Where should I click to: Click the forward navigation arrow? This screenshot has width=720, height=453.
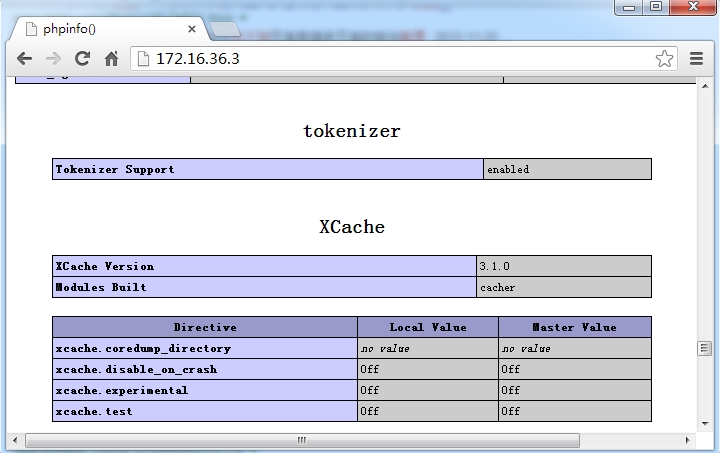[x=53, y=59]
